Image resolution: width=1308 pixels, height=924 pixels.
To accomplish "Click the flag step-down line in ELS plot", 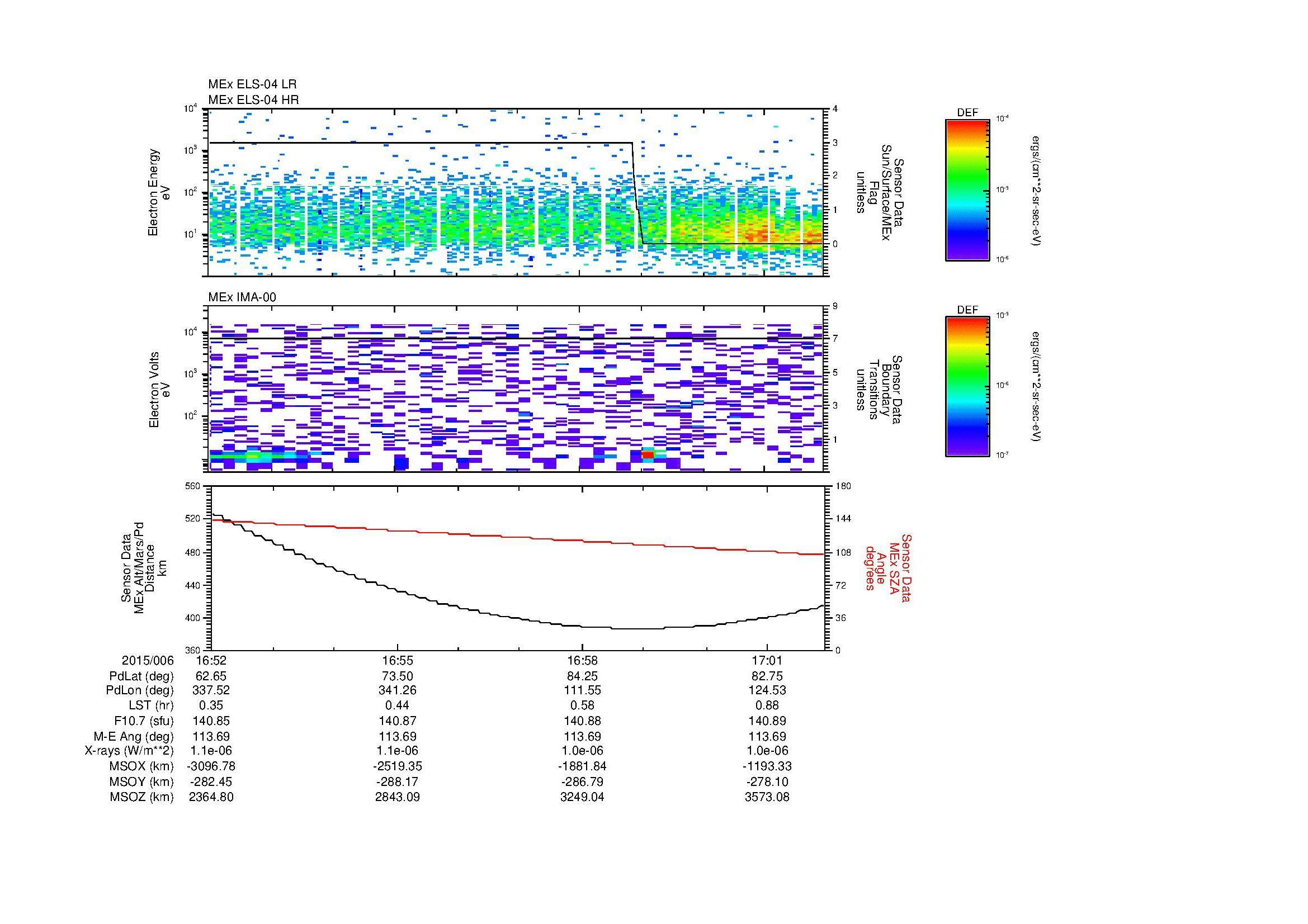I will point(638,193).
